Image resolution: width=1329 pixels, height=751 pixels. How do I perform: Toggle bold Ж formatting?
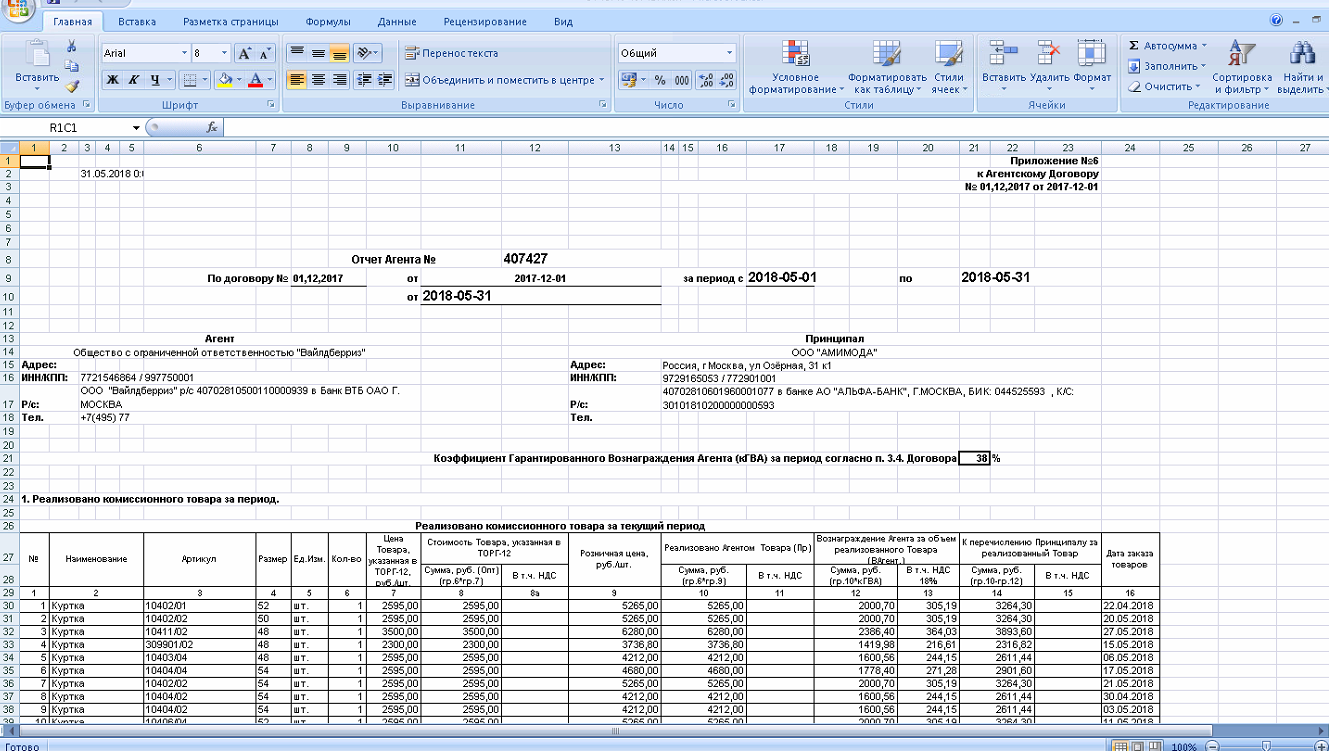(x=113, y=80)
